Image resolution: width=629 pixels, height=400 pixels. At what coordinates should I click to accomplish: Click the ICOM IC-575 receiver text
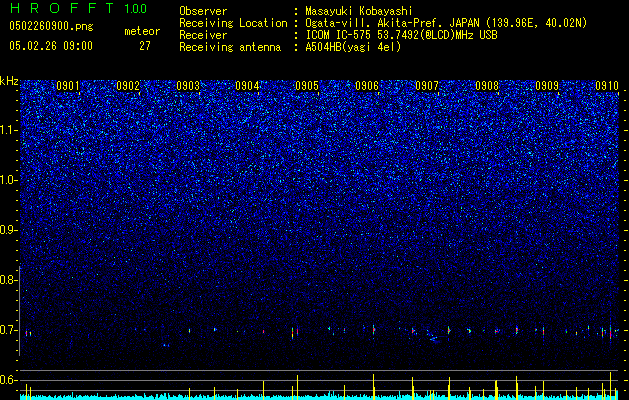401,35
